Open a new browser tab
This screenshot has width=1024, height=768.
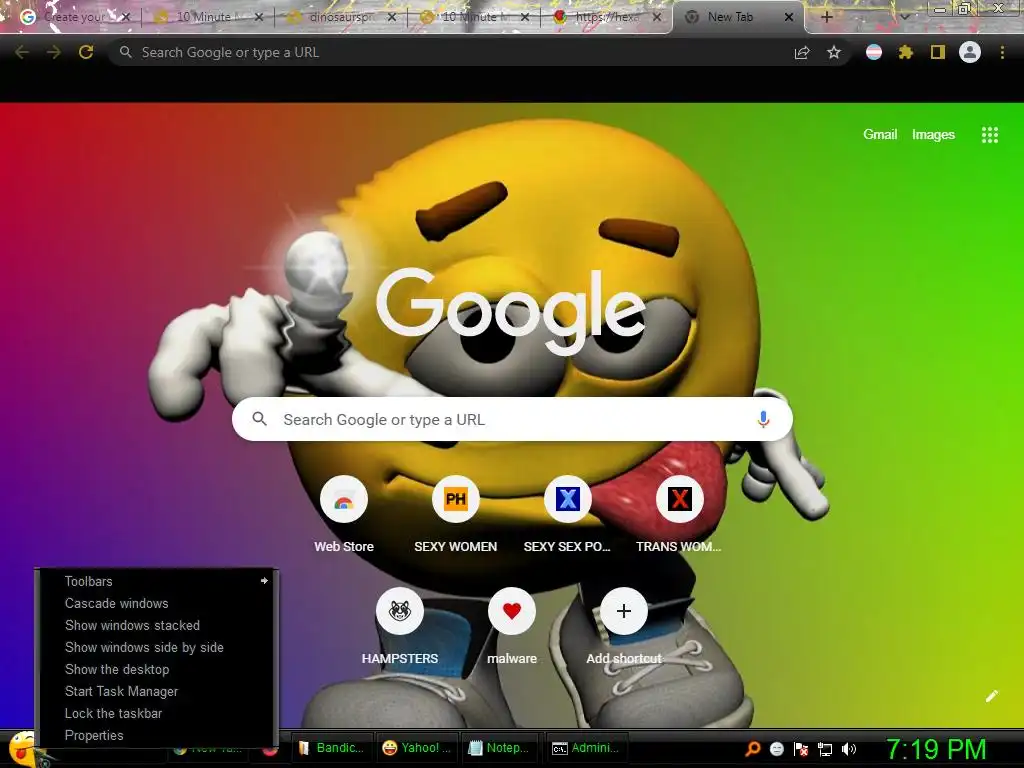tap(826, 17)
